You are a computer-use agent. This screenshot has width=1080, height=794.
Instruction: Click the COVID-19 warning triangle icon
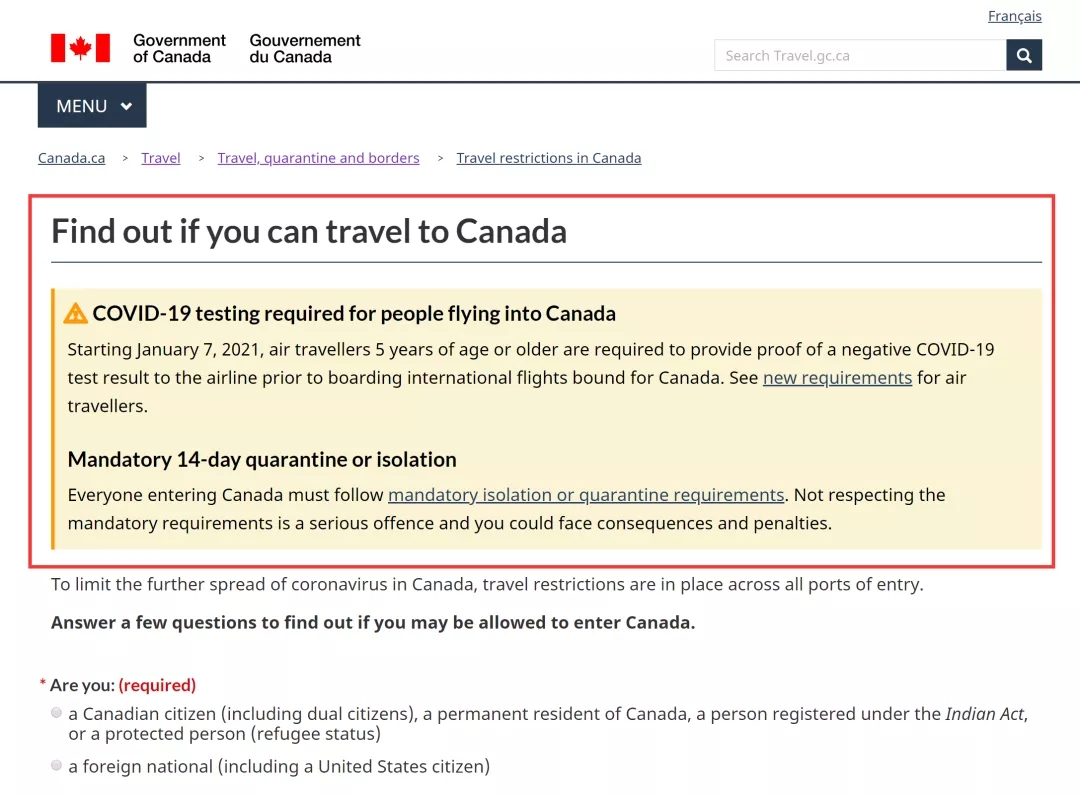[76, 314]
